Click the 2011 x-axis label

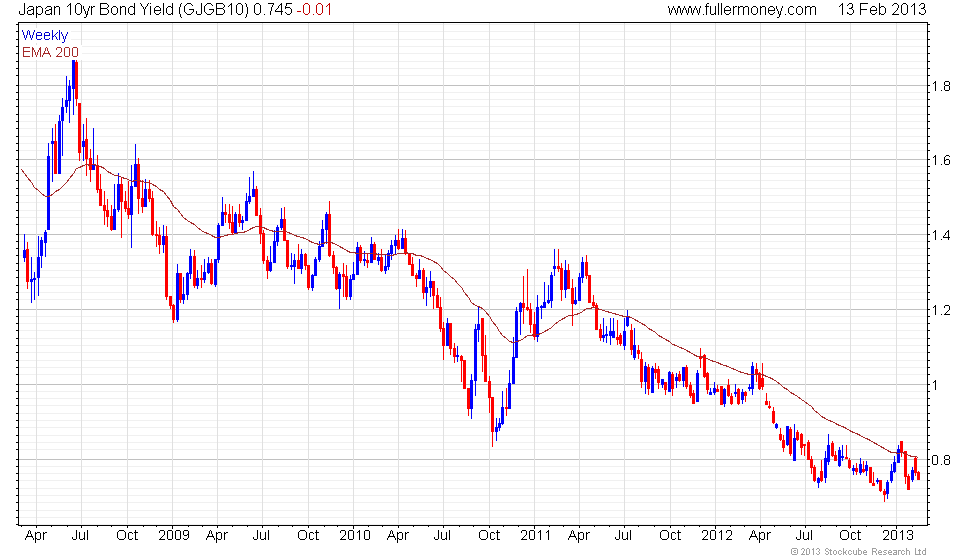pyautogui.click(x=536, y=536)
